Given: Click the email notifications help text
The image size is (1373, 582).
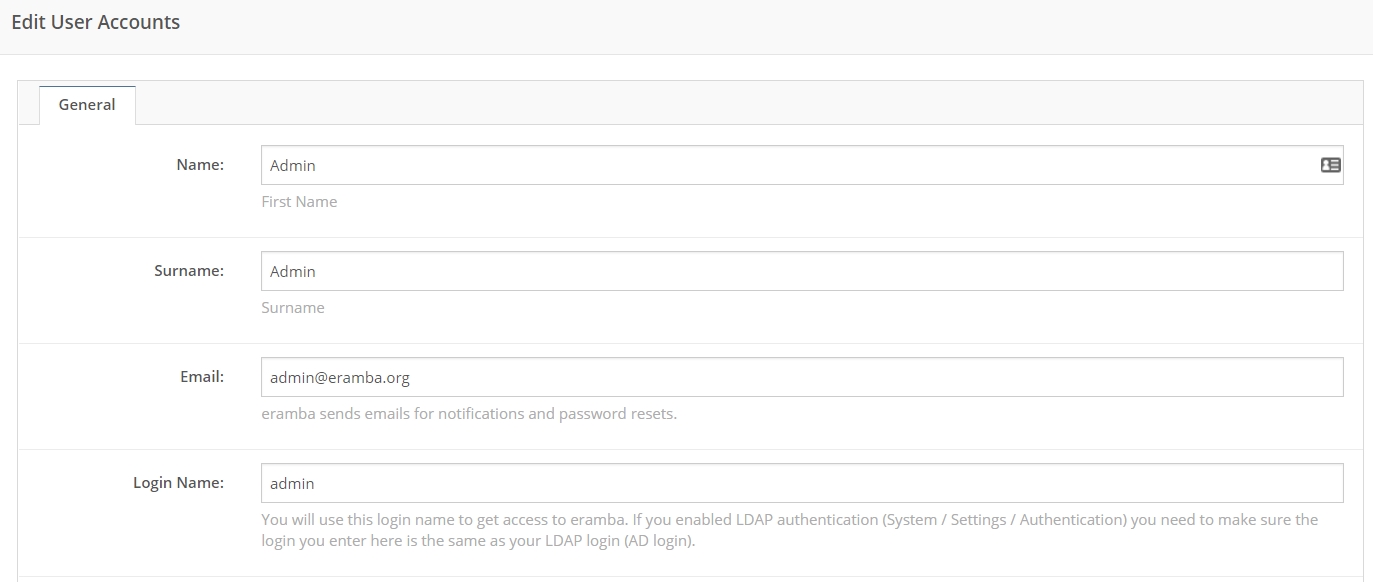Looking at the screenshot, I should point(469,414).
